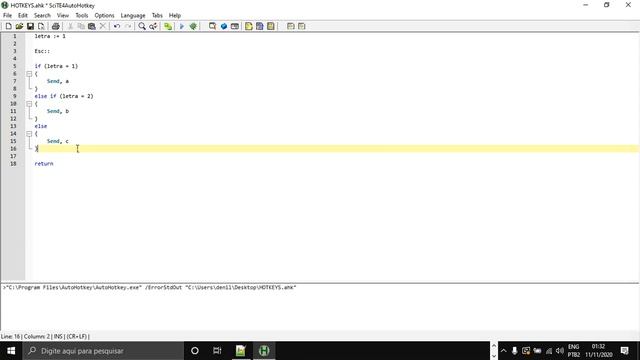Click the Cut scissors icon
640x360 pixels.
[70, 26]
